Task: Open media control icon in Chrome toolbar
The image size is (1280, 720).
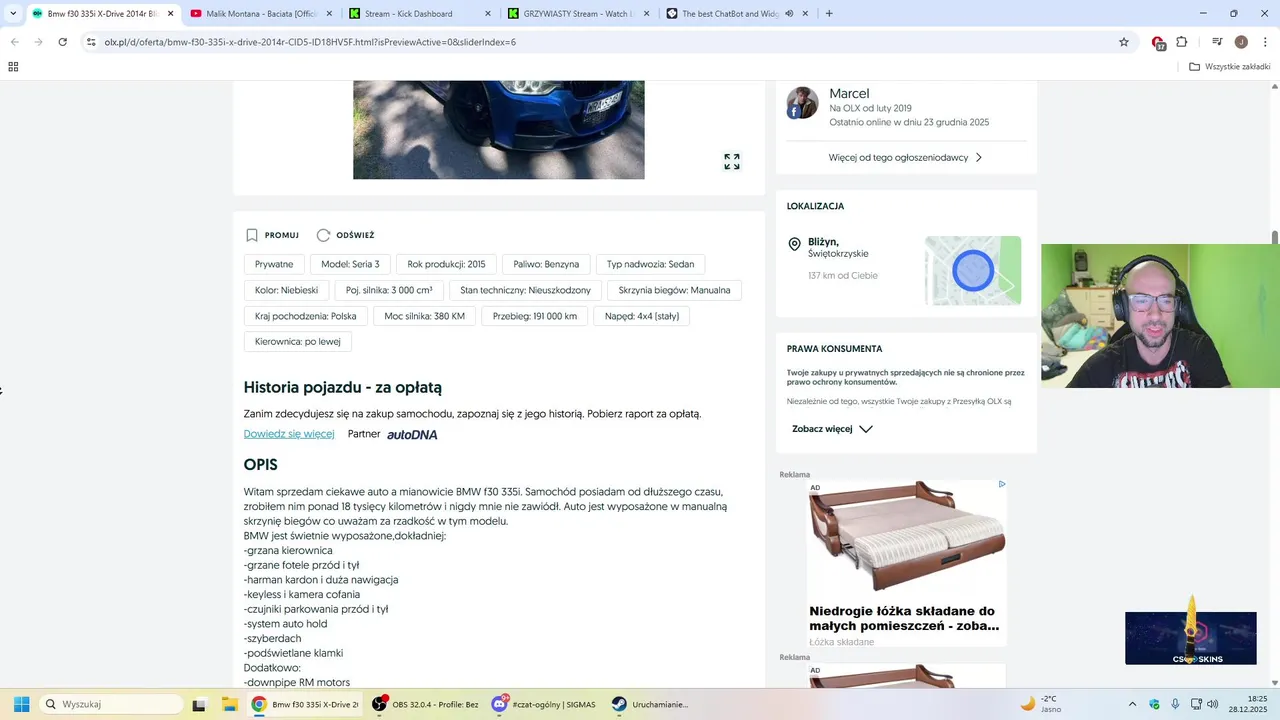Action: (1217, 42)
